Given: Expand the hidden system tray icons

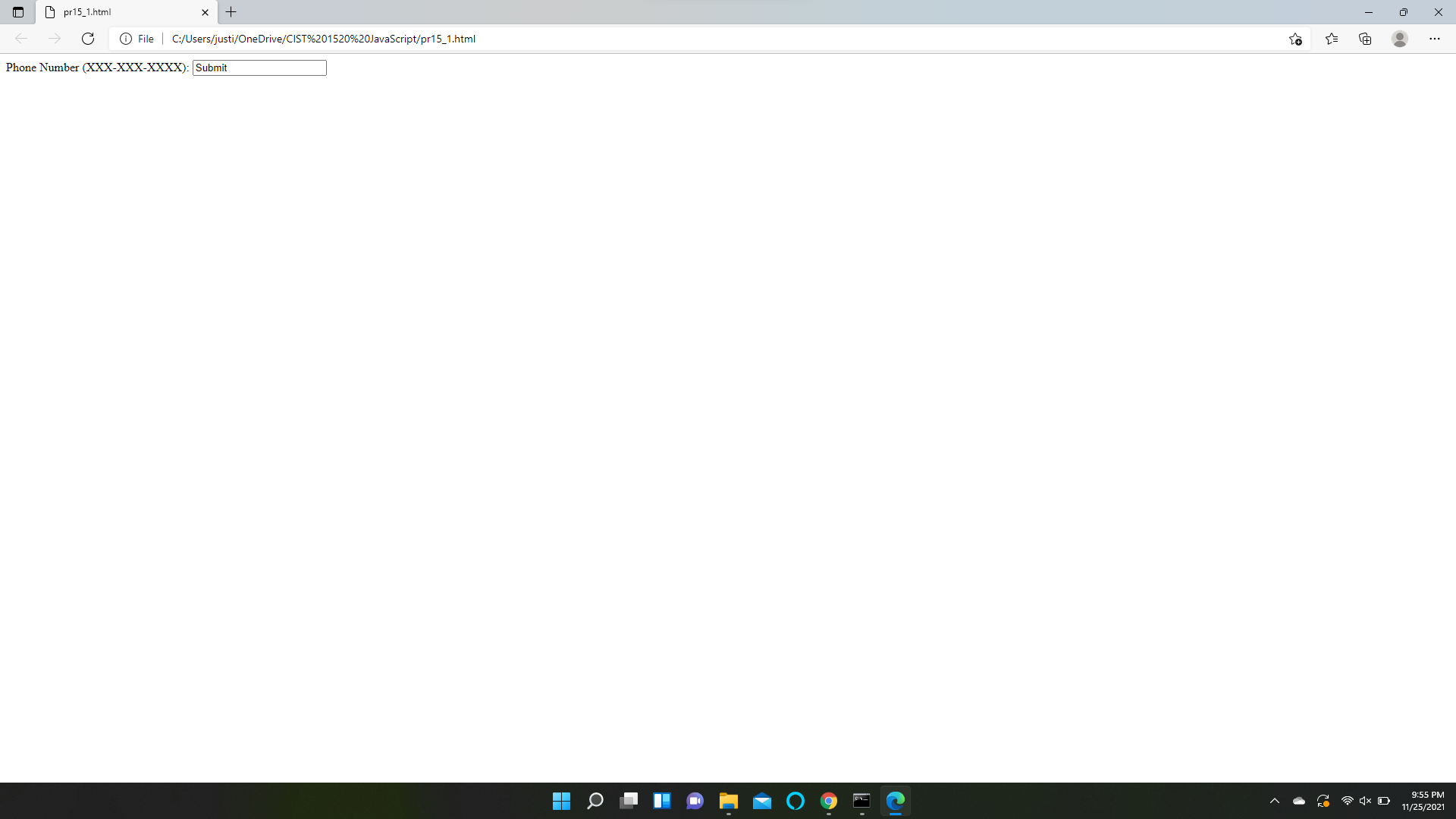Looking at the screenshot, I should click(x=1275, y=801).
